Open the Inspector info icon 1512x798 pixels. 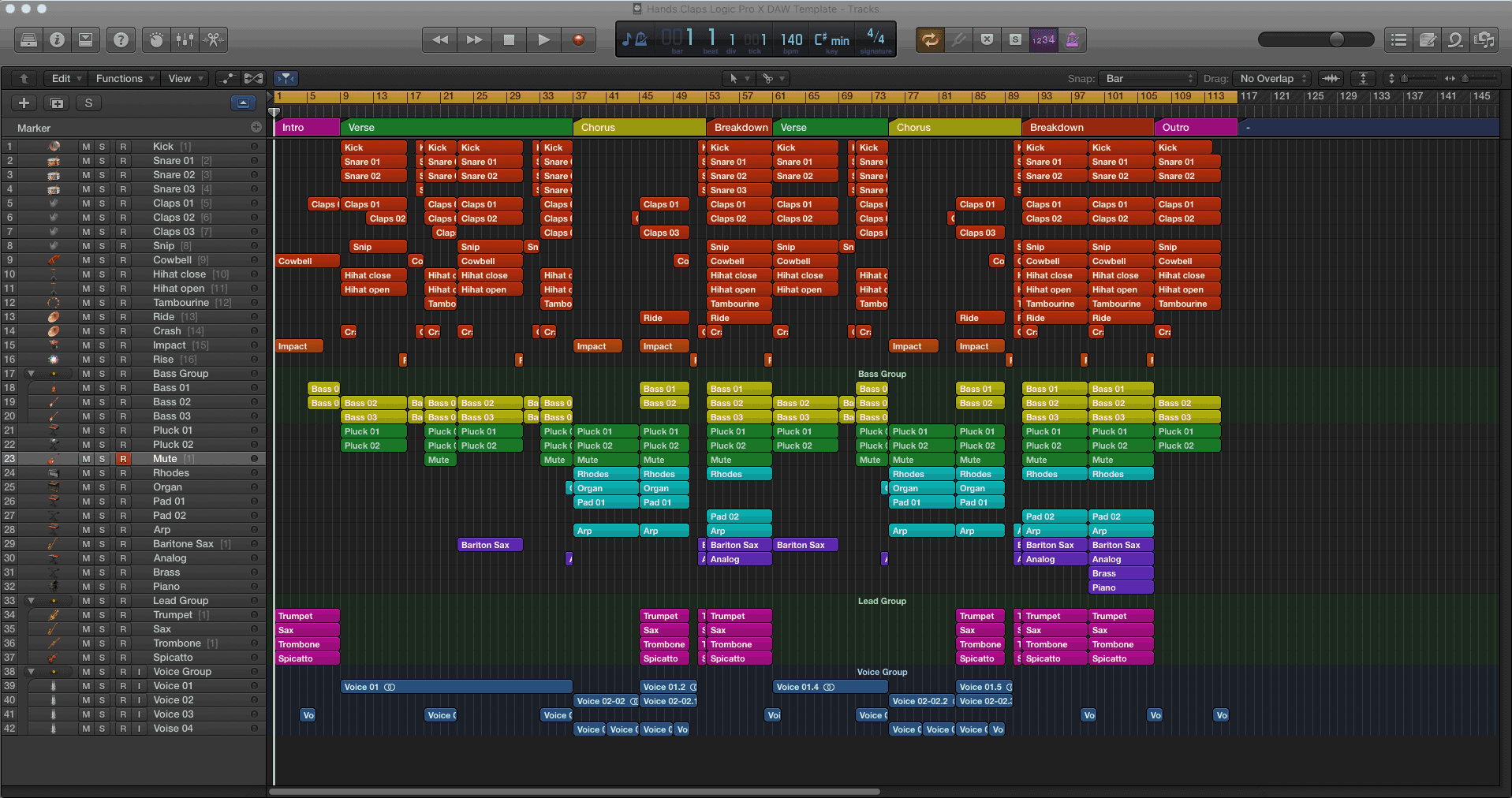pyautogui.click(x=58, y=39)
